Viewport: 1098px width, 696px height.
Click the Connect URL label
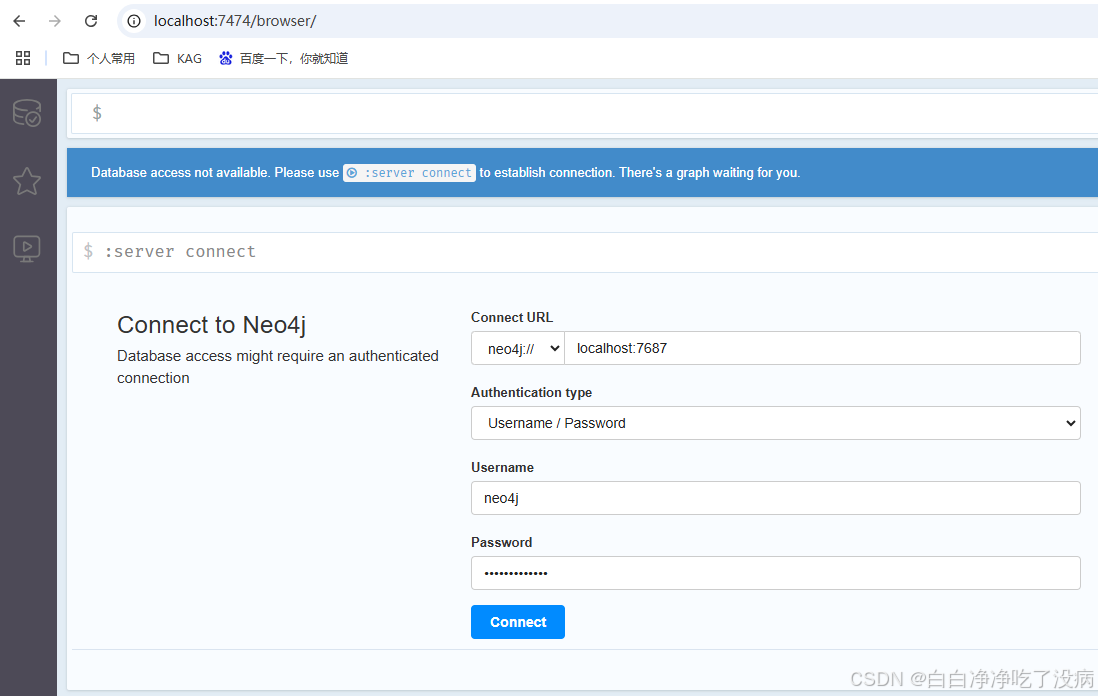pyautogui.click(x=512, y=317)
